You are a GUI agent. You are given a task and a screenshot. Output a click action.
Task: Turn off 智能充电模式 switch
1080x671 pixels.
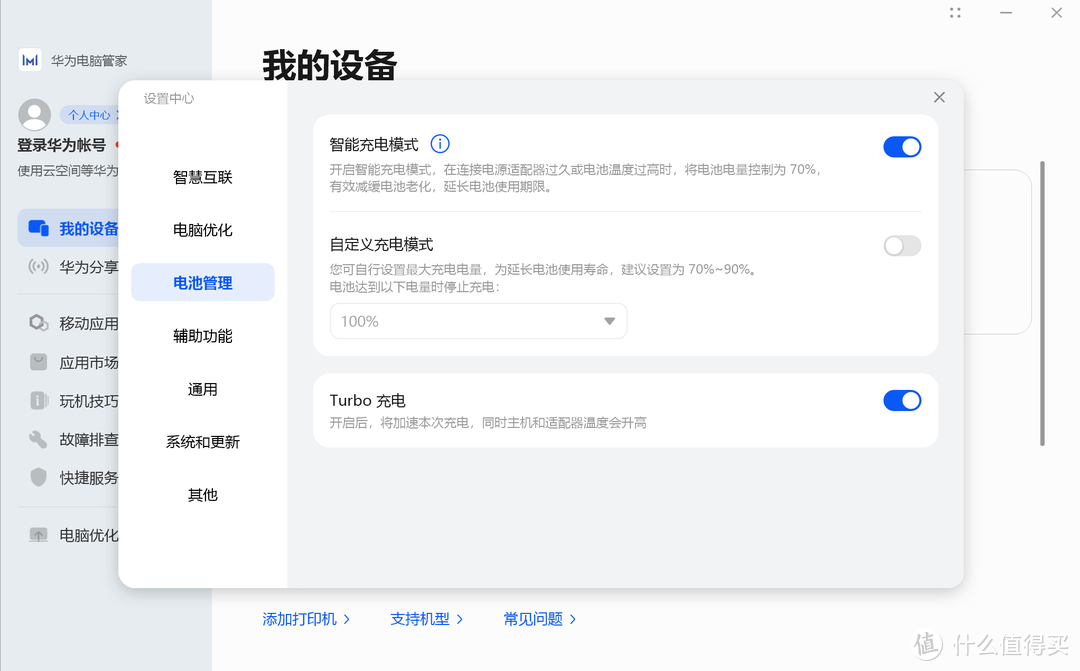902,147
